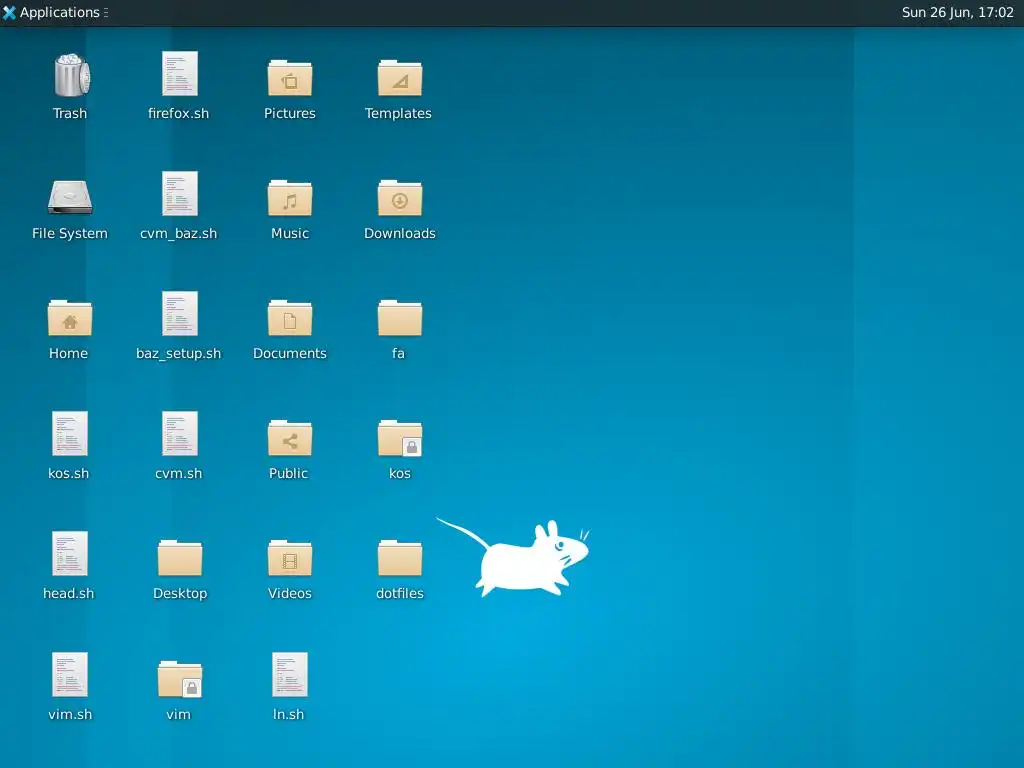Open the Downloads folder
Screen dimensions: 1024x768
click(400, 198)
